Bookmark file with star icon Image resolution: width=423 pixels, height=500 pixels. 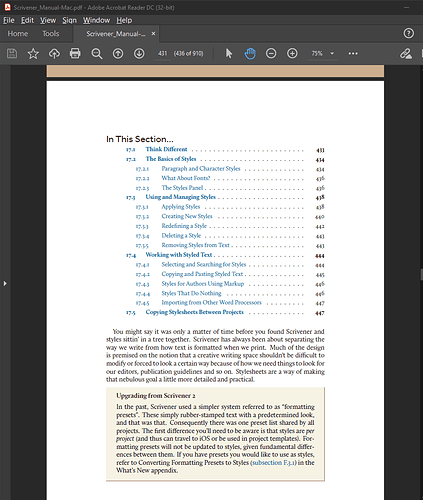(x=33, y=53)
